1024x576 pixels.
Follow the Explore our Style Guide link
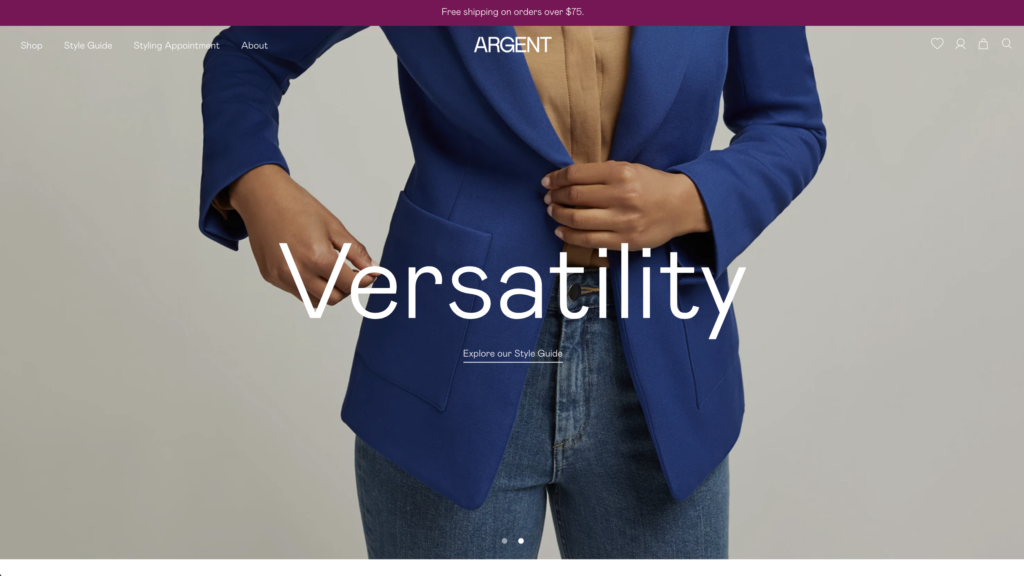(513, 354)
